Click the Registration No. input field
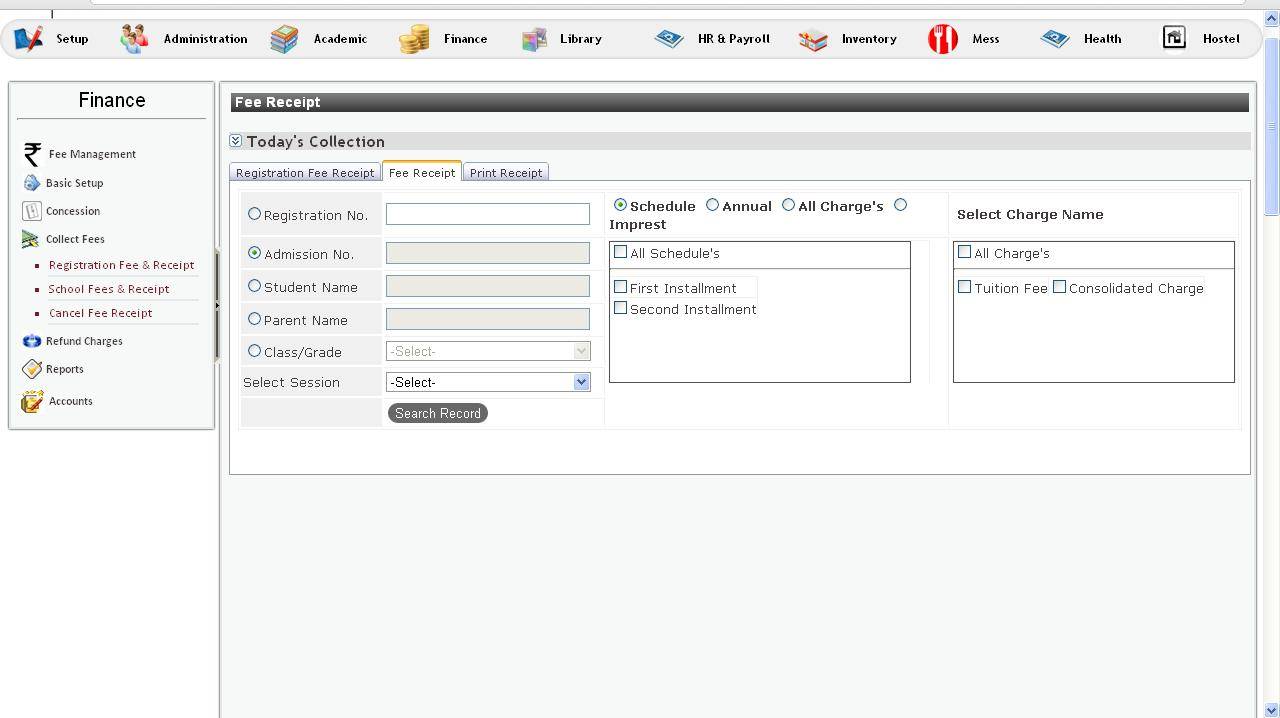The width and height of the screenshot is (1280, 718). (488, 214)
